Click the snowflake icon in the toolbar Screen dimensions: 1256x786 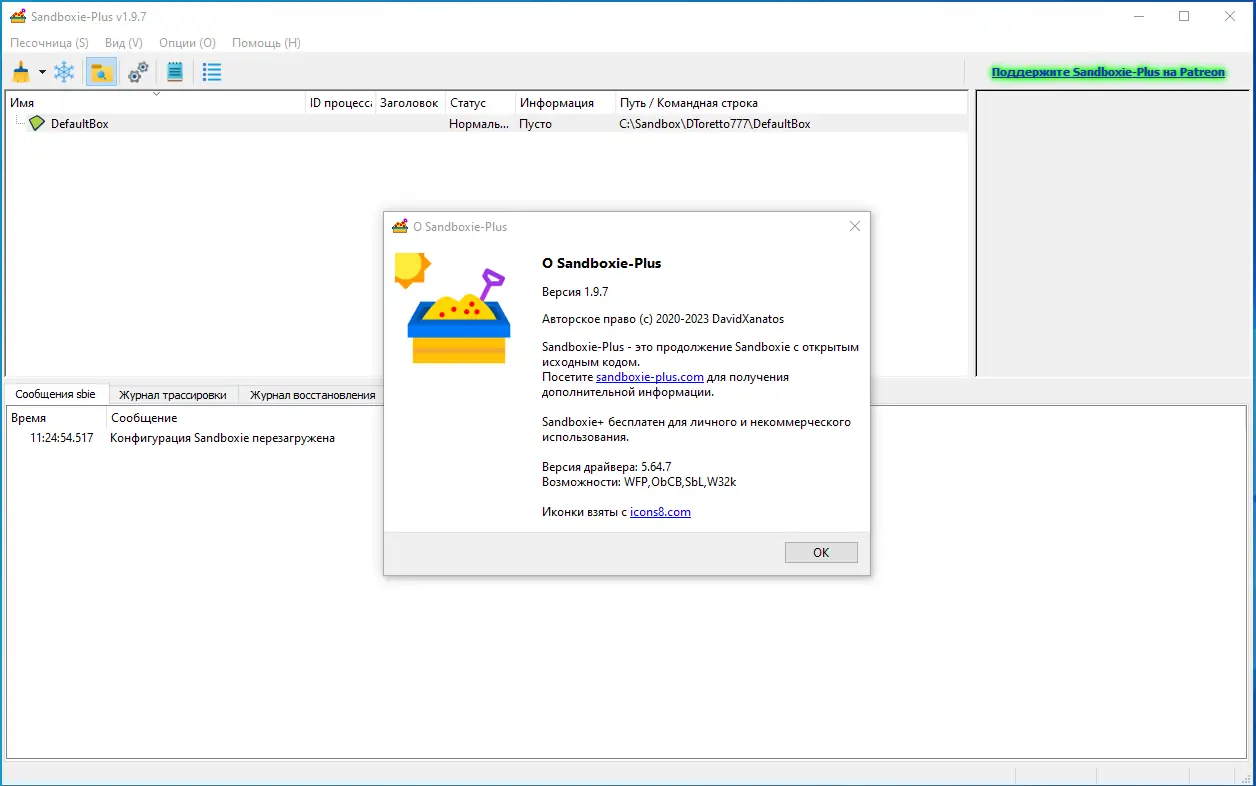click(64, 72)
